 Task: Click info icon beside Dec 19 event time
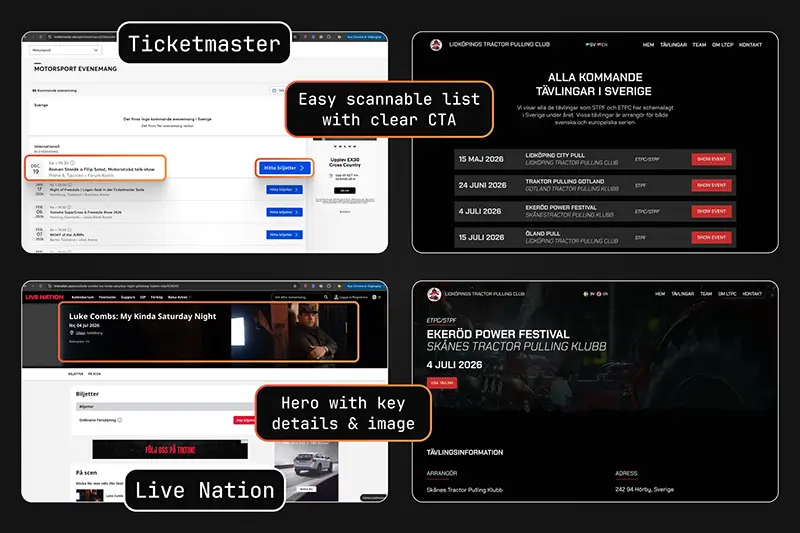point(72,163)
